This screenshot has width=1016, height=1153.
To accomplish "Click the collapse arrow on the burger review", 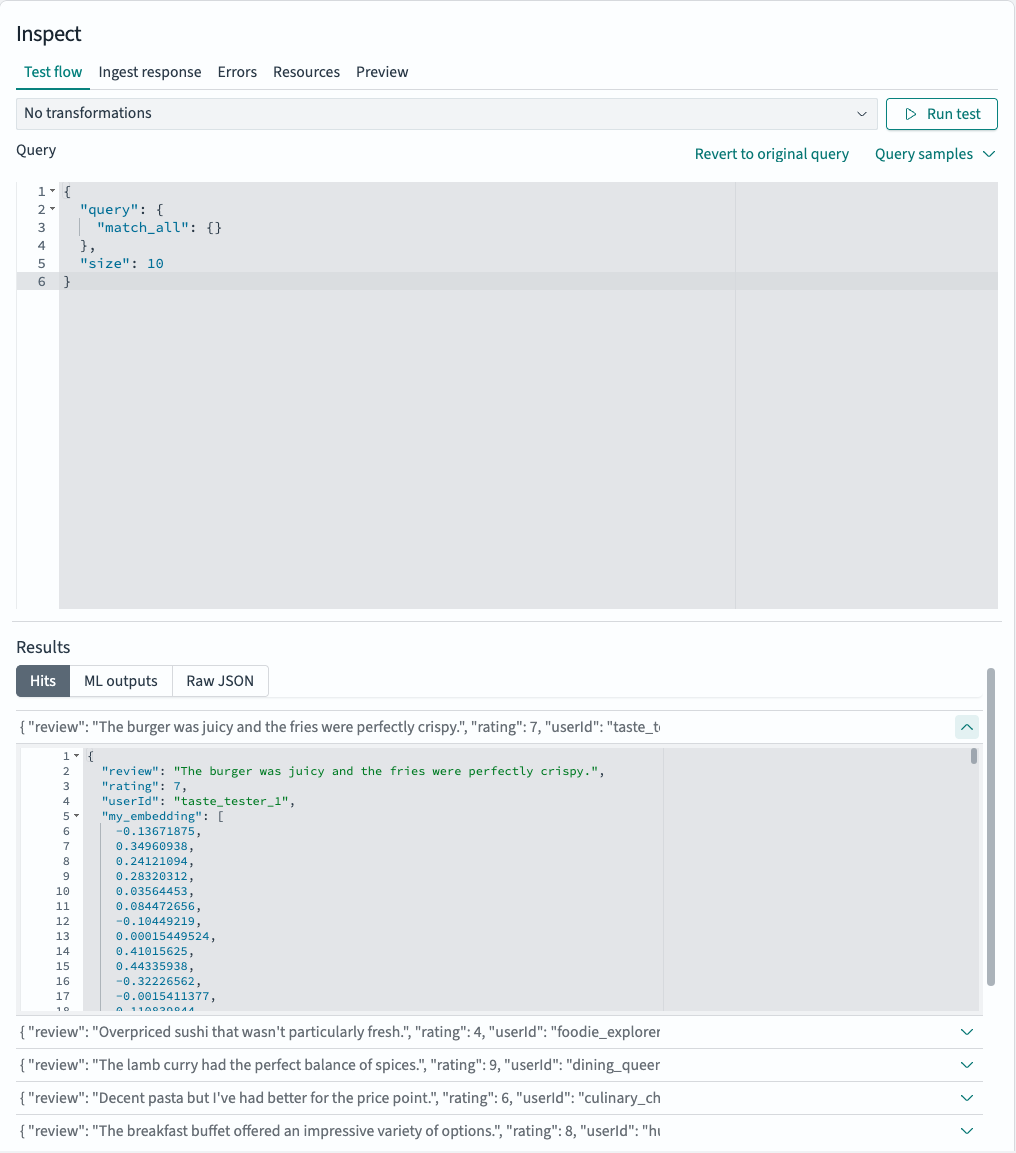I will point(966,727).
